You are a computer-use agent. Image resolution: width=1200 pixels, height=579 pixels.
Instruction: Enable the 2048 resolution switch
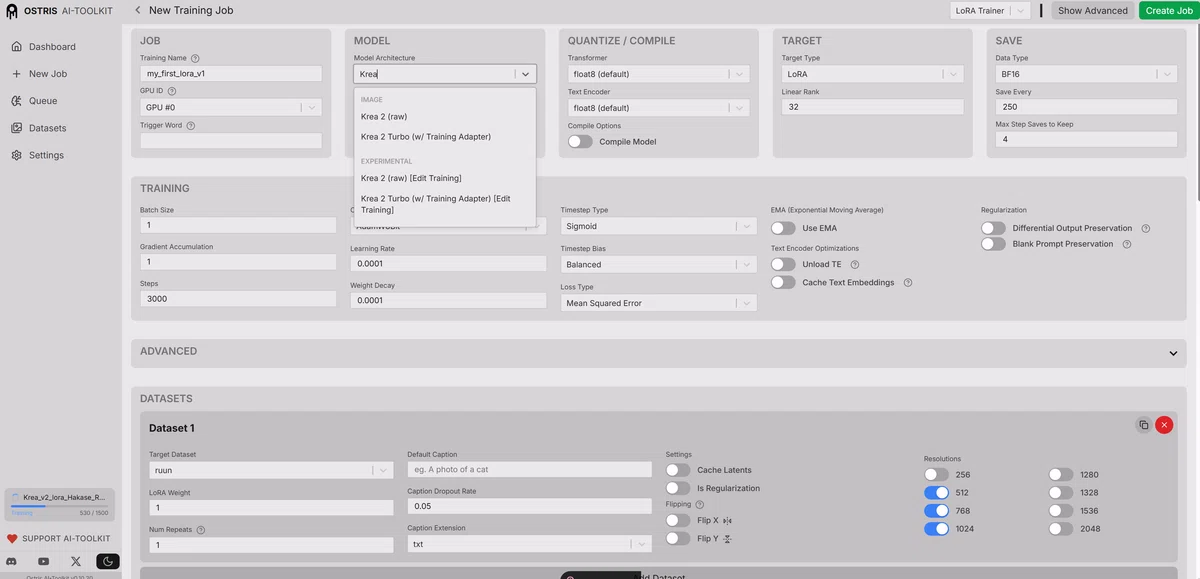point(1061,529)
